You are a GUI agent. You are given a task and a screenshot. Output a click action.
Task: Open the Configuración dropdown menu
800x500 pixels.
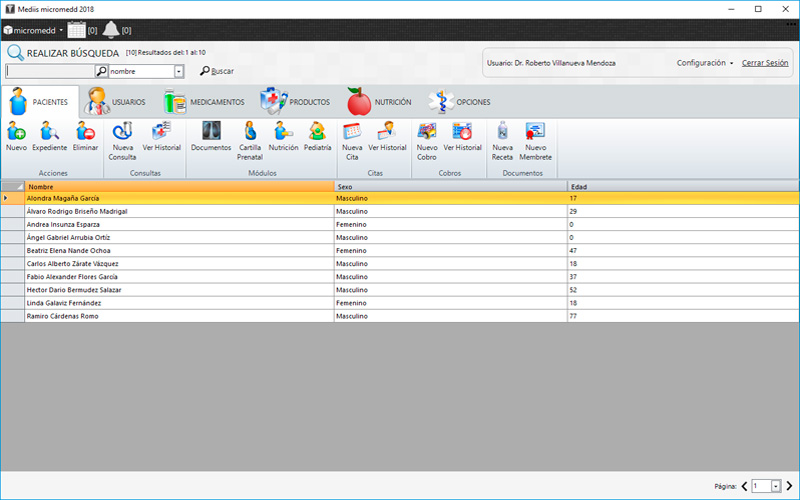(705, 63)
